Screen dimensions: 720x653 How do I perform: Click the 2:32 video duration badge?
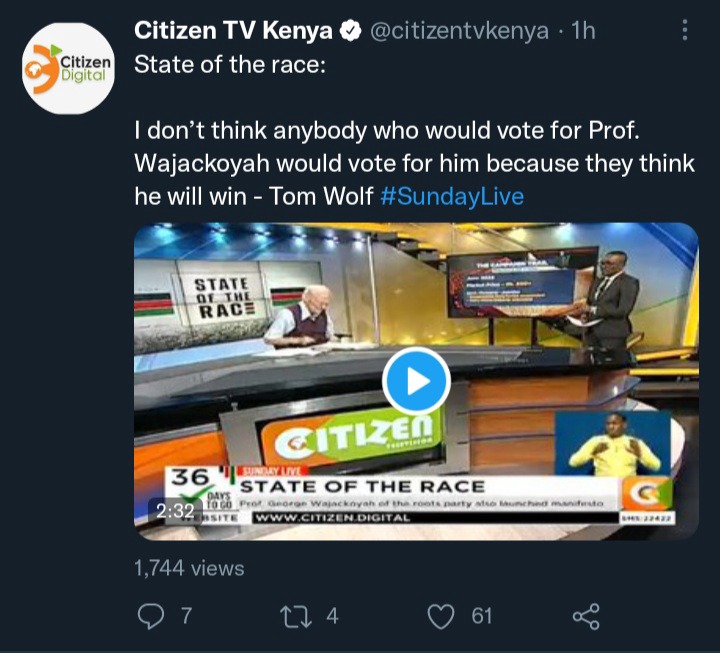coord(175,511)
